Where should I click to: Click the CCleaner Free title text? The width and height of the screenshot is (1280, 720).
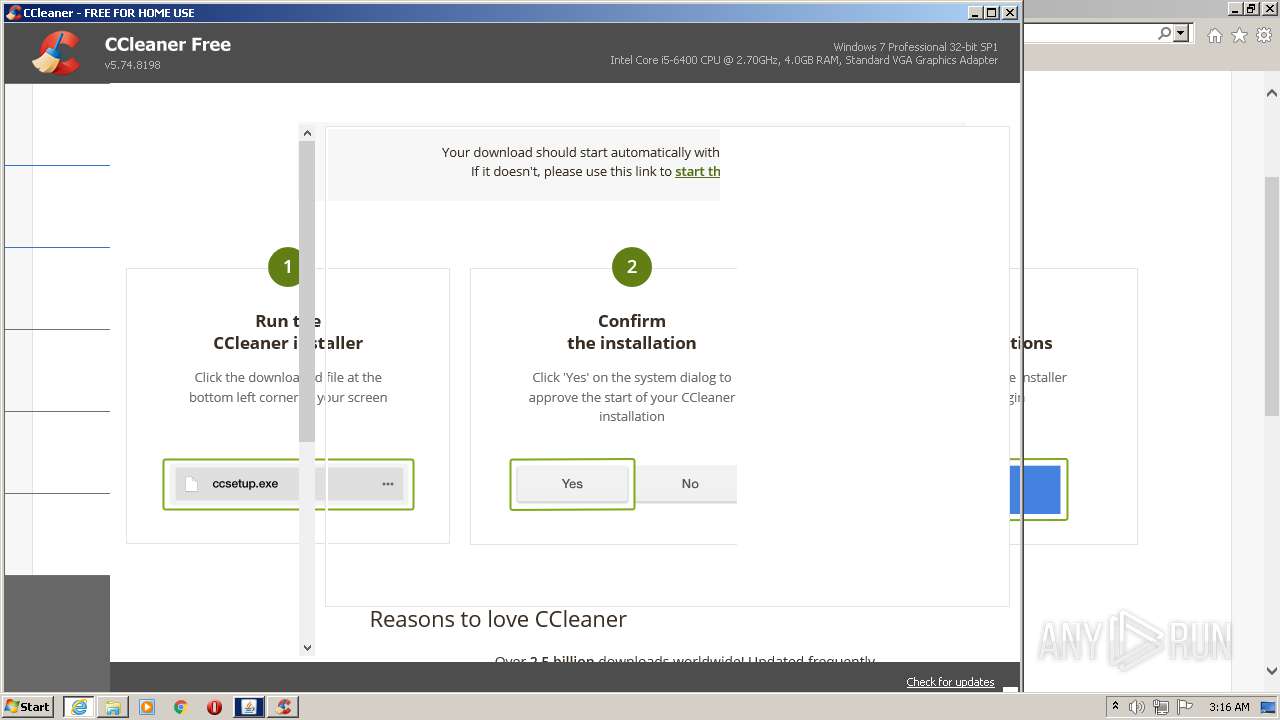pyautogui.click(x=168, y=44)
